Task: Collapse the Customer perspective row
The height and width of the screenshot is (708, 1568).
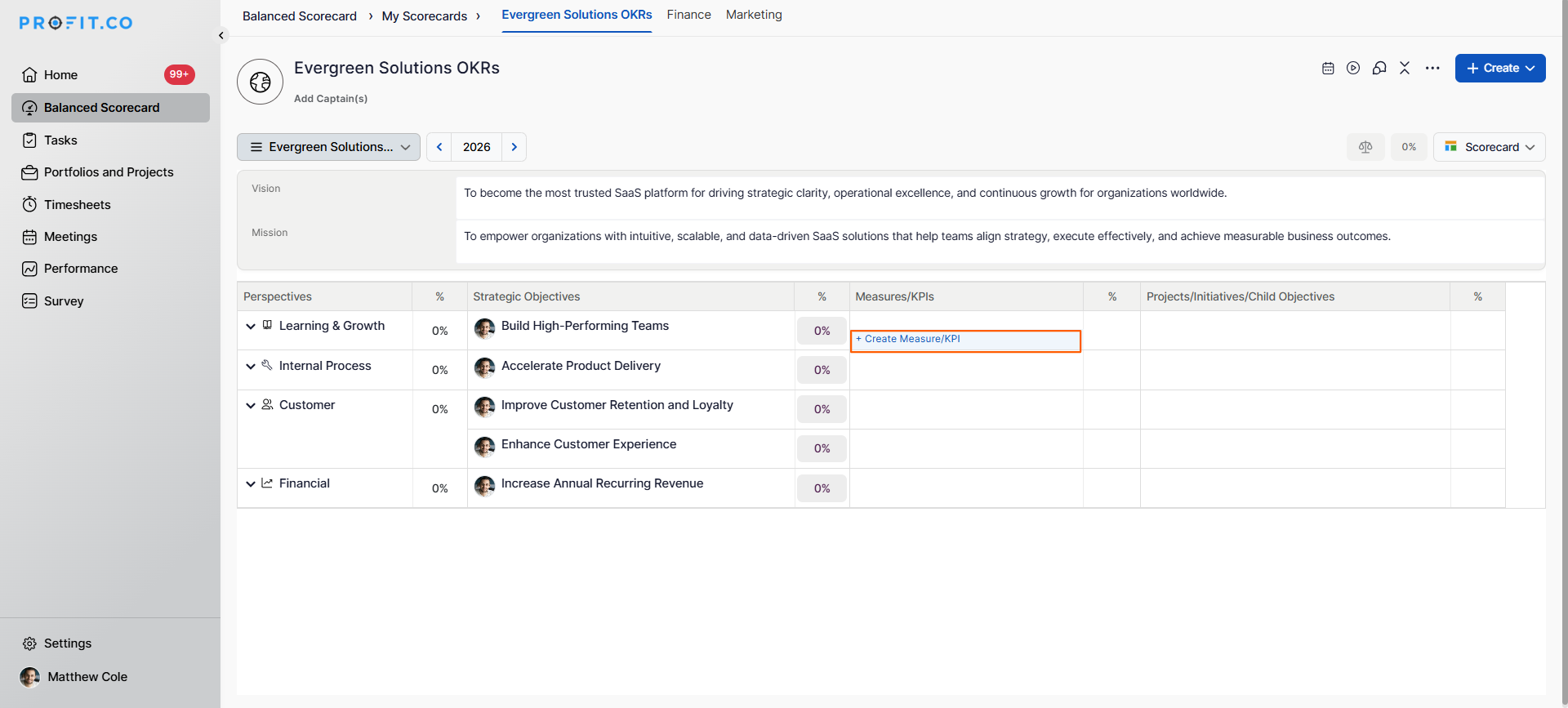Action: [x=251, y=406]
